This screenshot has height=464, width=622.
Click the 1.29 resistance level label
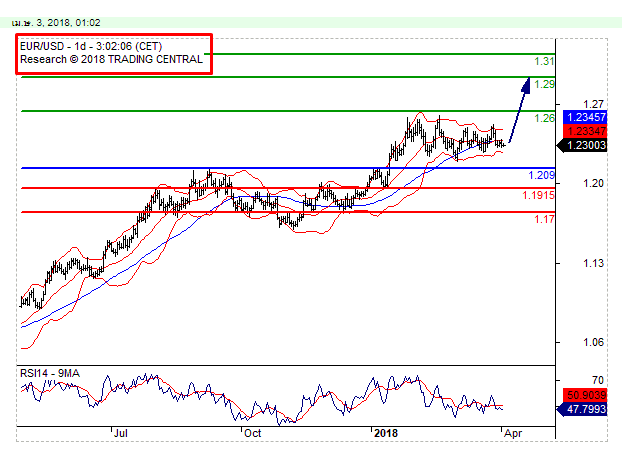coord(544,85)
